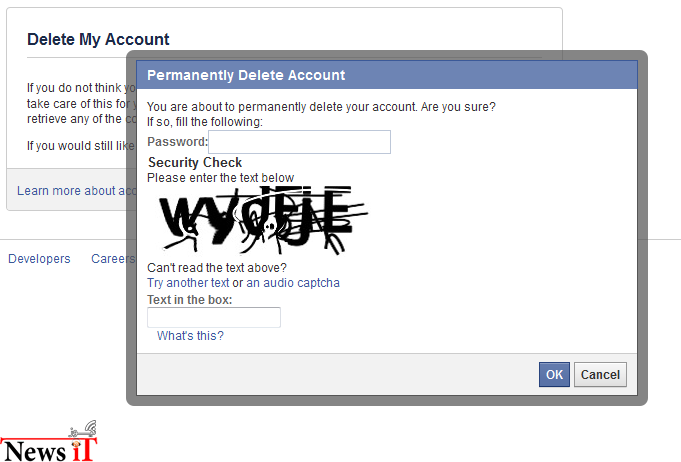
Task: Dismiss the dialog with the Cancel button
Action: coord(600,374)
